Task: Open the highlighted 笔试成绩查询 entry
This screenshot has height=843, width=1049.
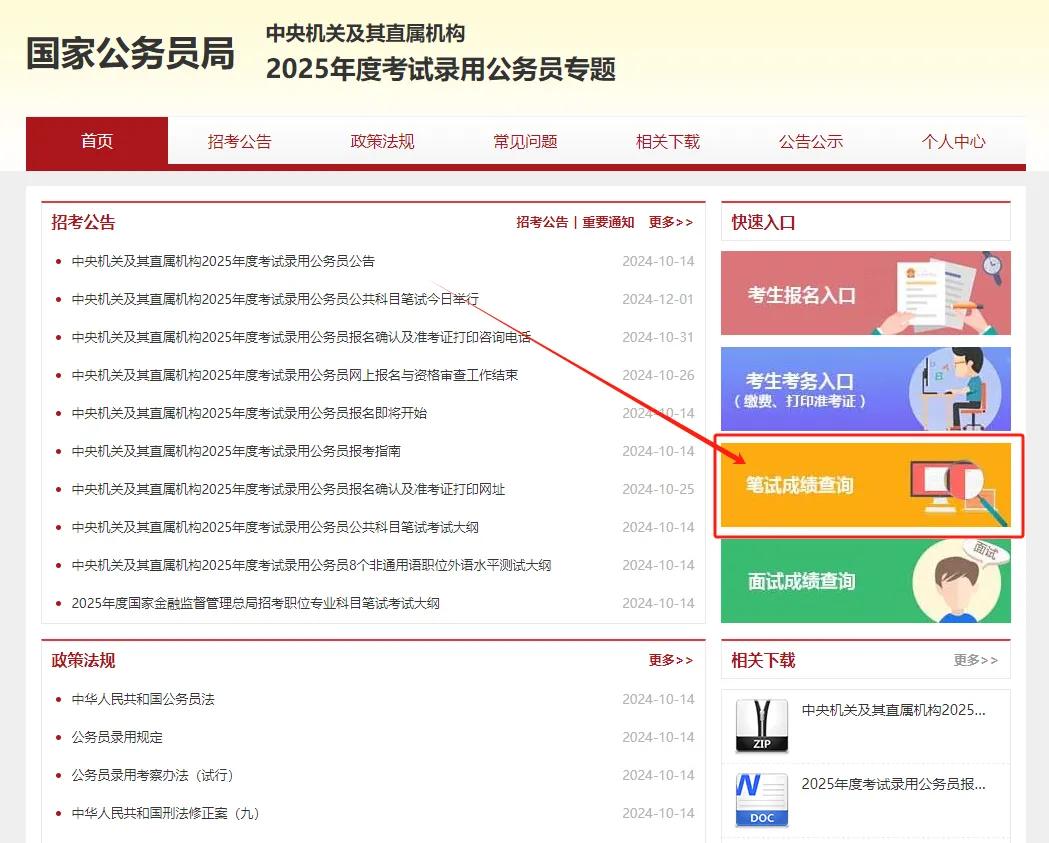Action: [865, 486]
